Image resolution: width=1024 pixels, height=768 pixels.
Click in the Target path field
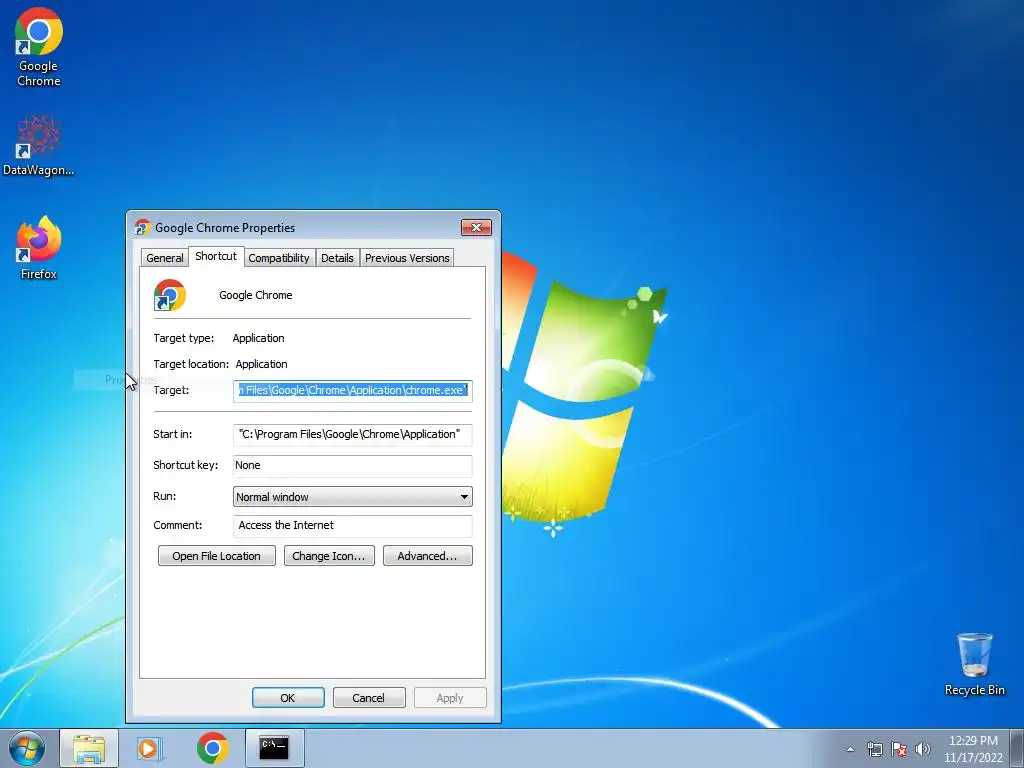[x=353, y=391]
